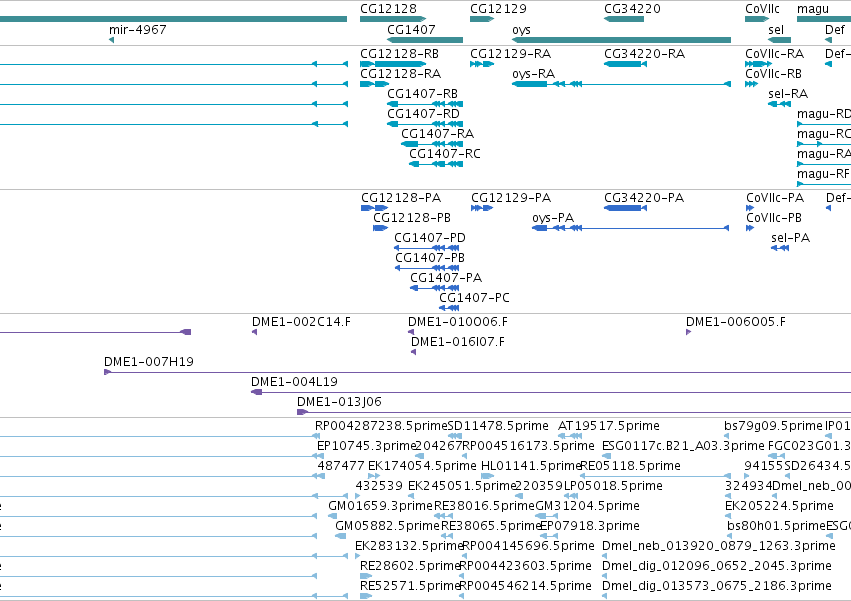The width and height of the screenshot is (851, 601).
Task: Select the DME1-004L19 BAC clone
Action: [551, 392]
